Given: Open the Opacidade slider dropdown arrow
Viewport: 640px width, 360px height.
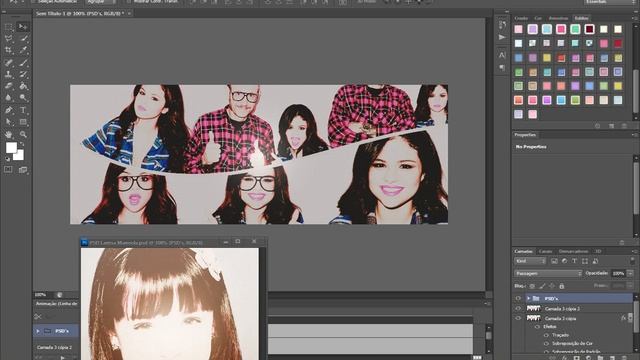Looking at the screenshot, I should (630, 273).
